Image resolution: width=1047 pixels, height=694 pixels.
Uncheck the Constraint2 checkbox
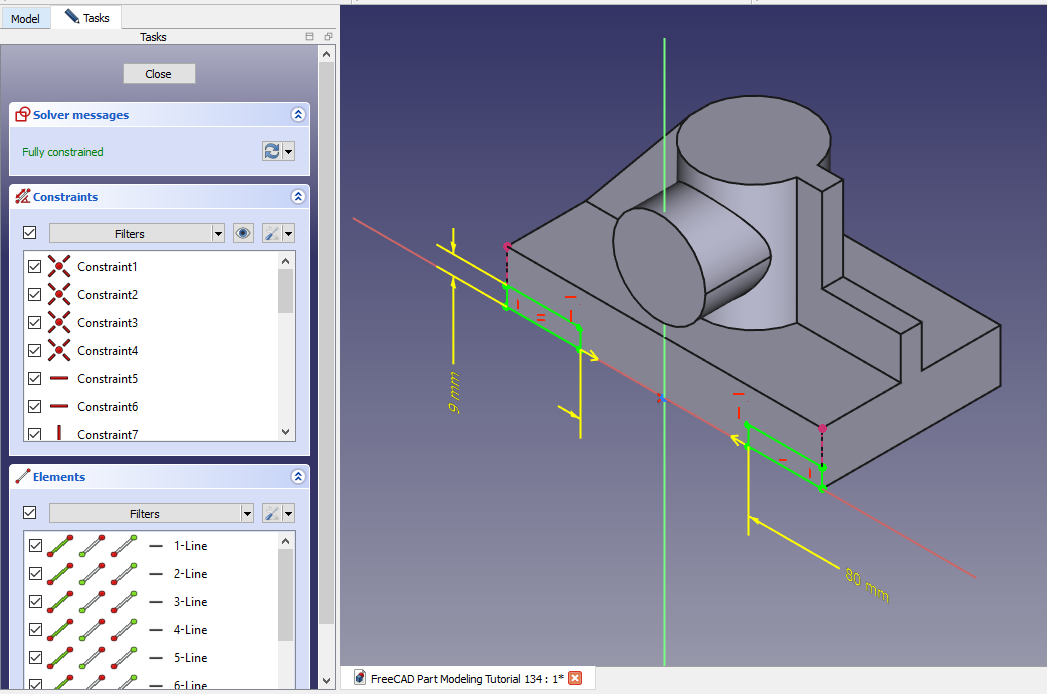pyautogui.click(x=35, y=295)
